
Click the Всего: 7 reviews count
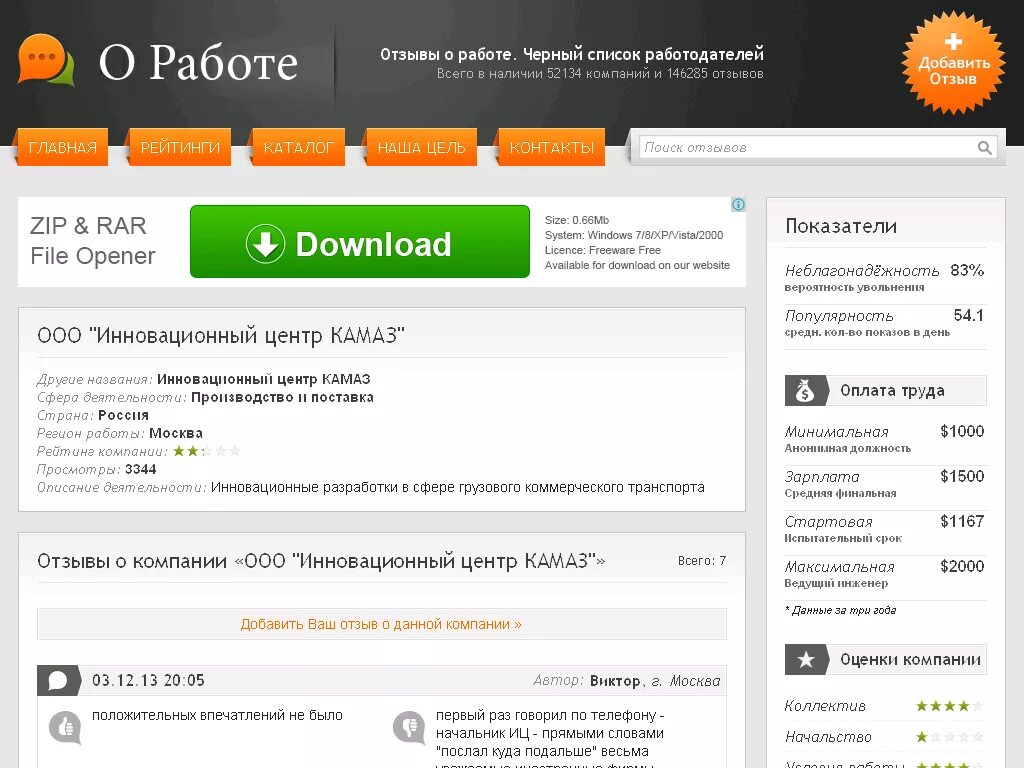tap(702, 560)
